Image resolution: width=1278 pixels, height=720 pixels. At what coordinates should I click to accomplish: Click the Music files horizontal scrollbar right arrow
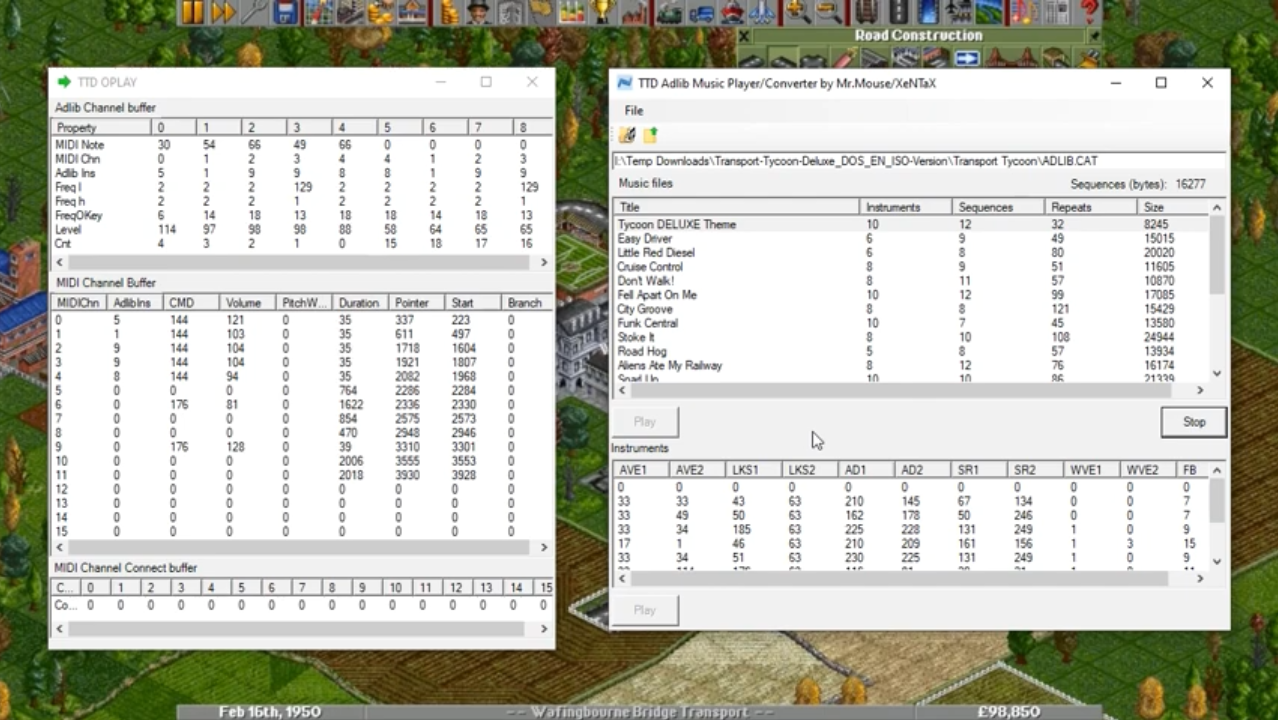1200,390
